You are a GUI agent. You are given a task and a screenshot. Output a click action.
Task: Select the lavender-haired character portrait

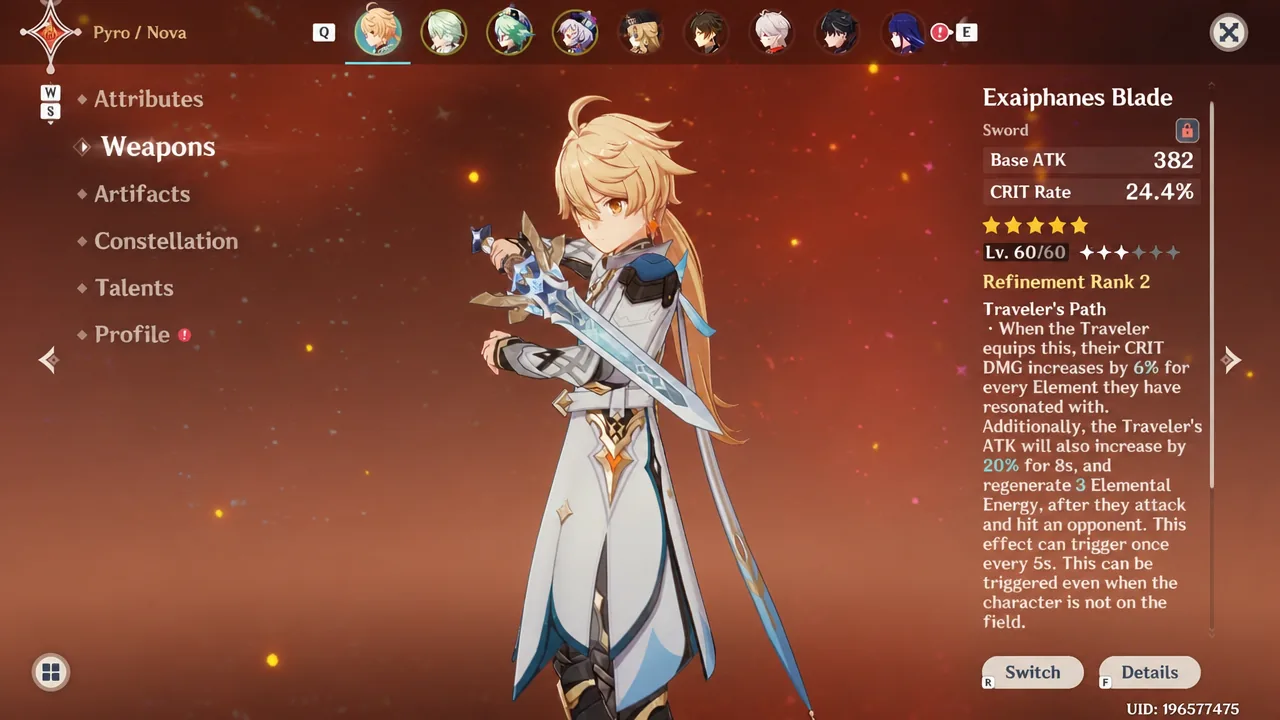click(x=575, y=32)
